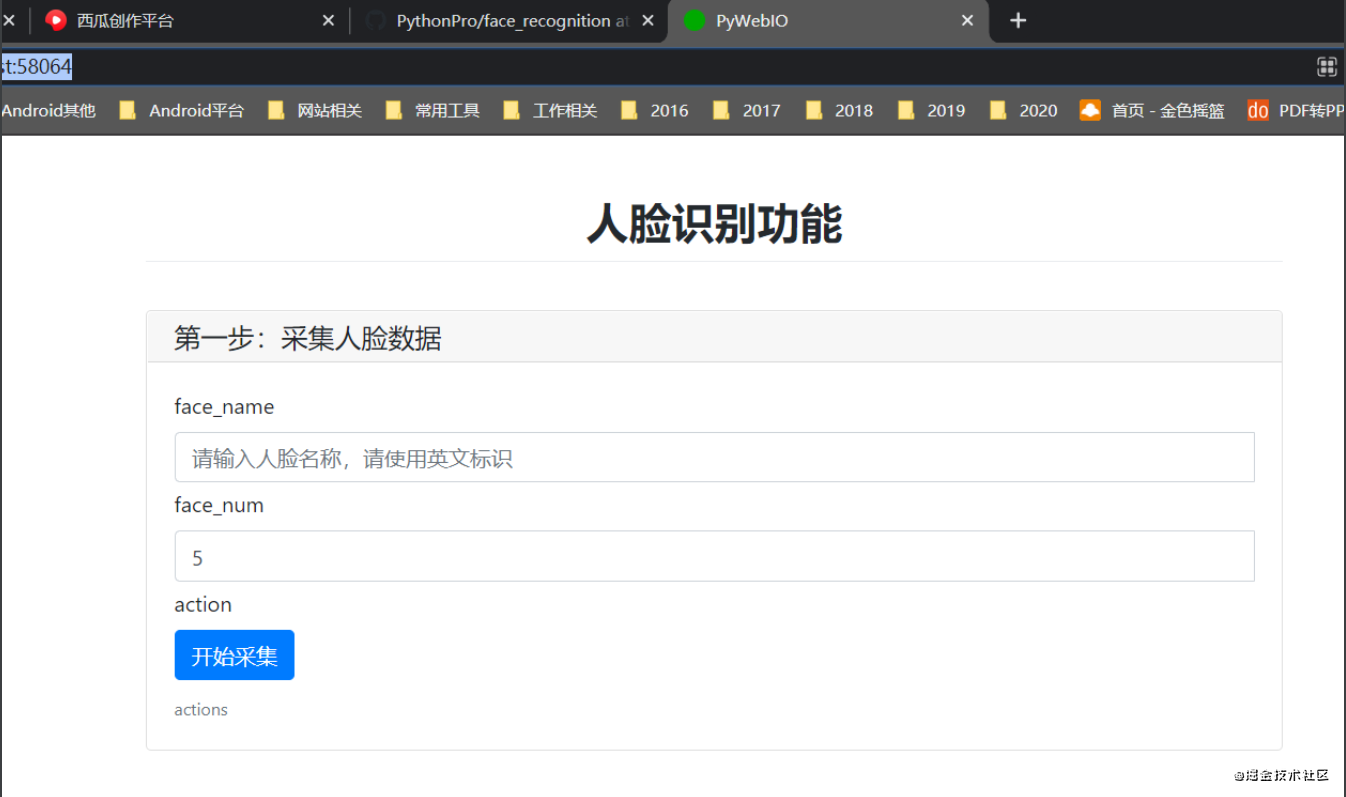Switch to the 西瓜创作平台 tab
The height and width of the screenshot is (797, 1346).
(190, 21)
